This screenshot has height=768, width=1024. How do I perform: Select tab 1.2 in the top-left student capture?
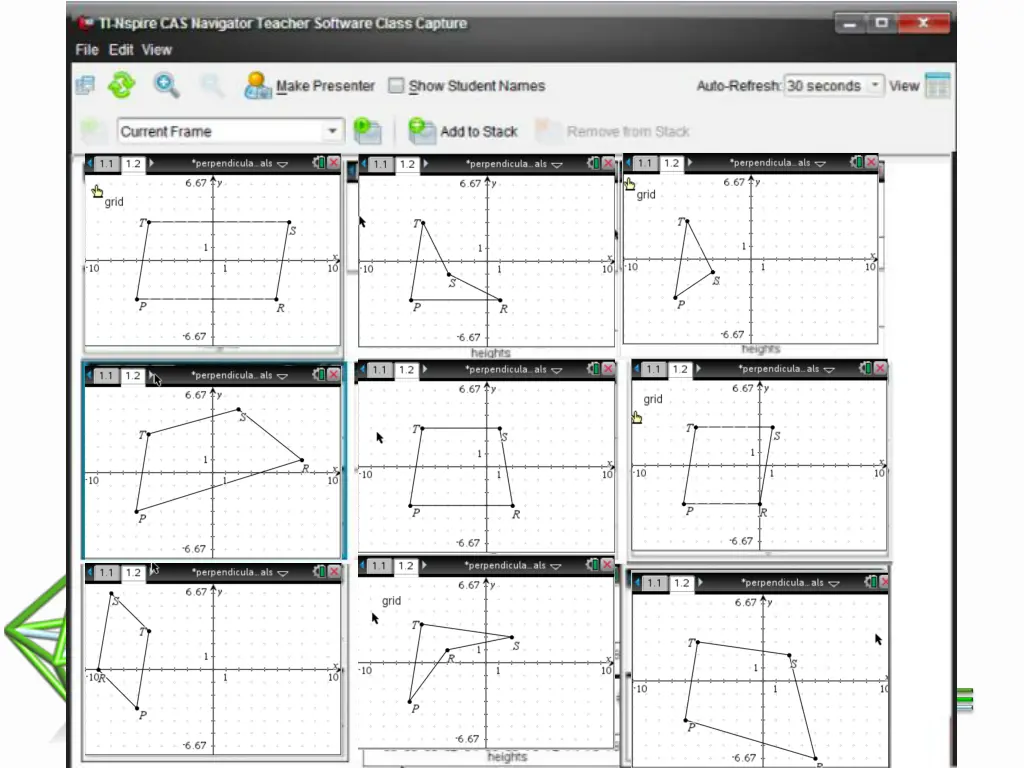click(133, 163)
